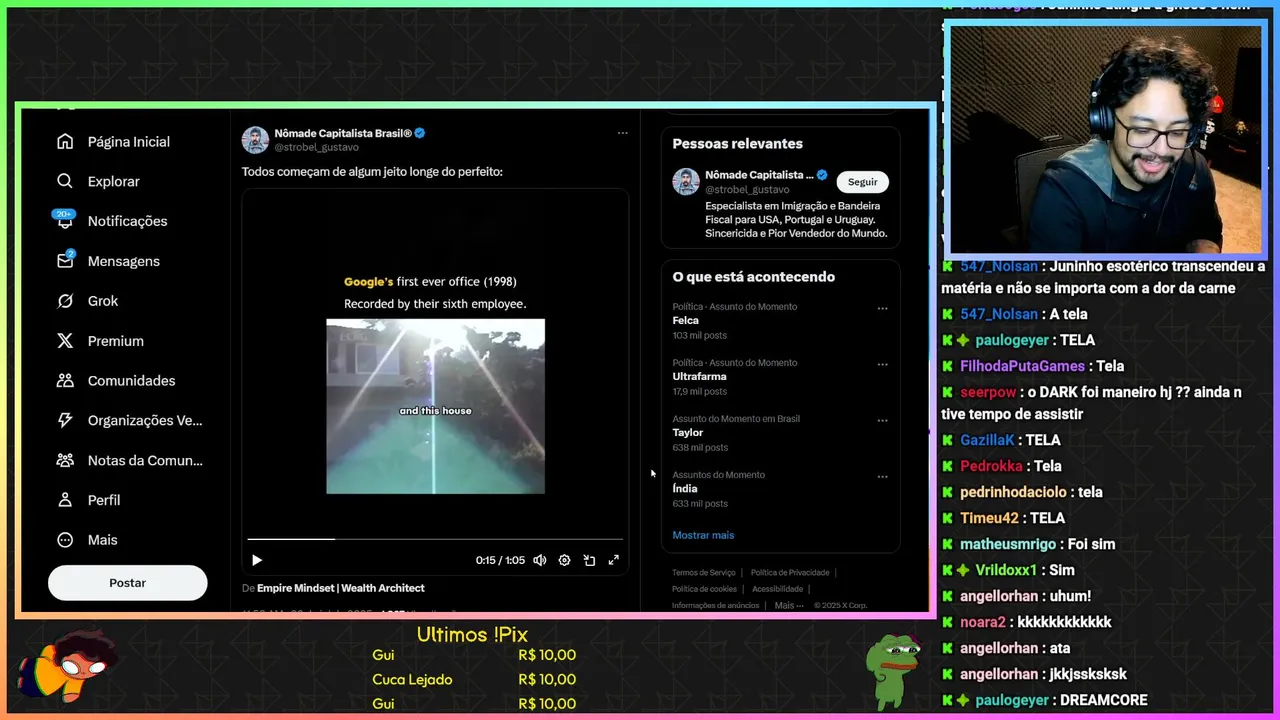Open video settings gear icon
This screenshot has width=1280, height=720.
(x=564, y=560)
